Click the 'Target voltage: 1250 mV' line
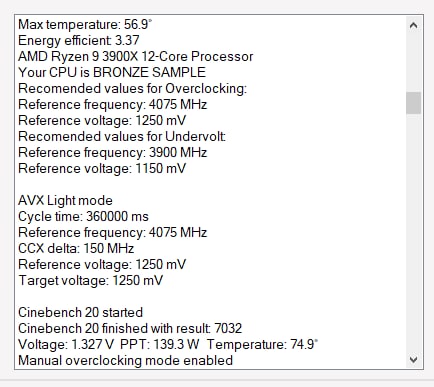The image size is (434, 387). point(90,280)
